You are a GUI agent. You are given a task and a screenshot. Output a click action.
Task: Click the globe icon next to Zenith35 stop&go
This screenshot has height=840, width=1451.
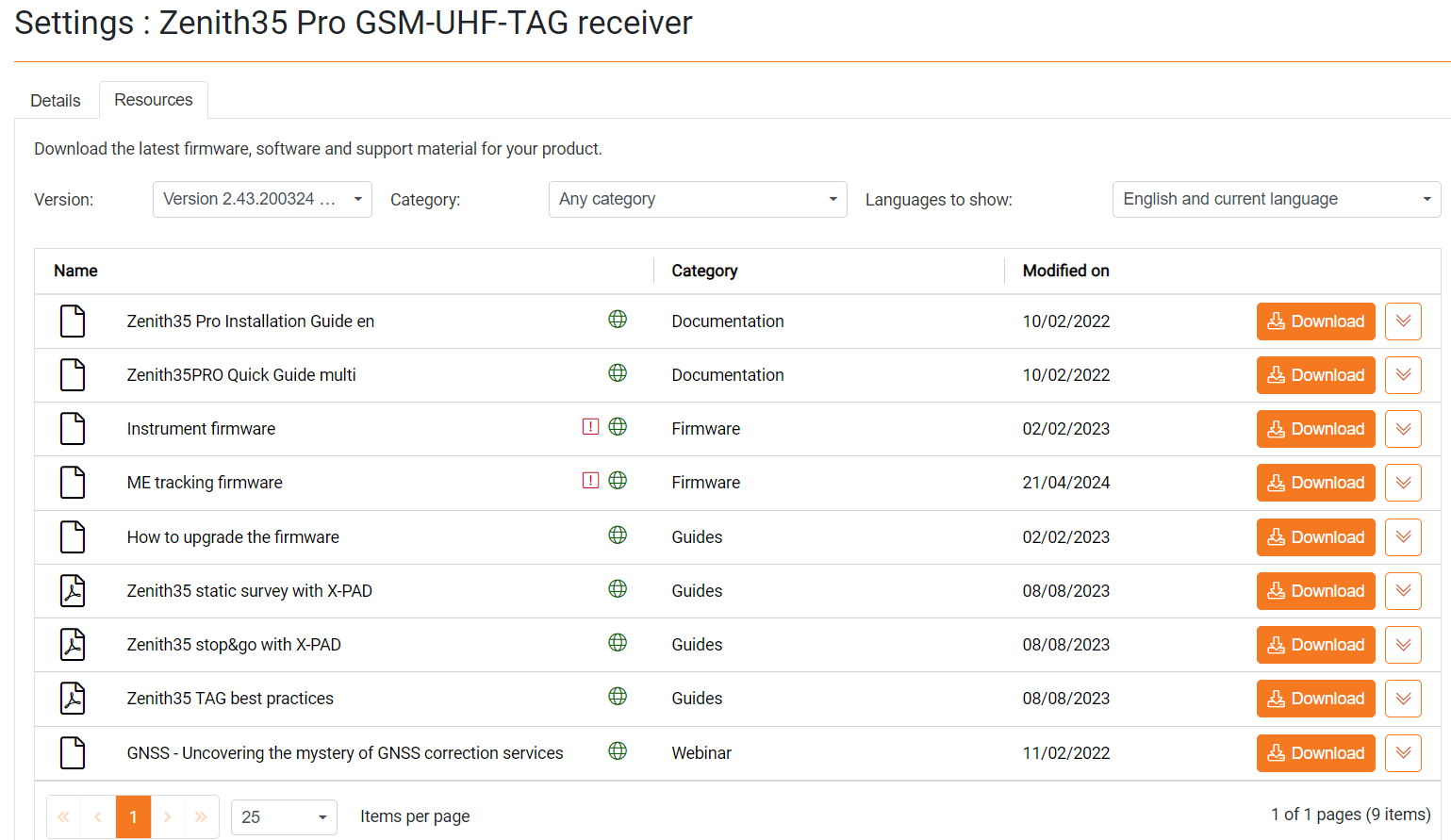click(618, 643)
